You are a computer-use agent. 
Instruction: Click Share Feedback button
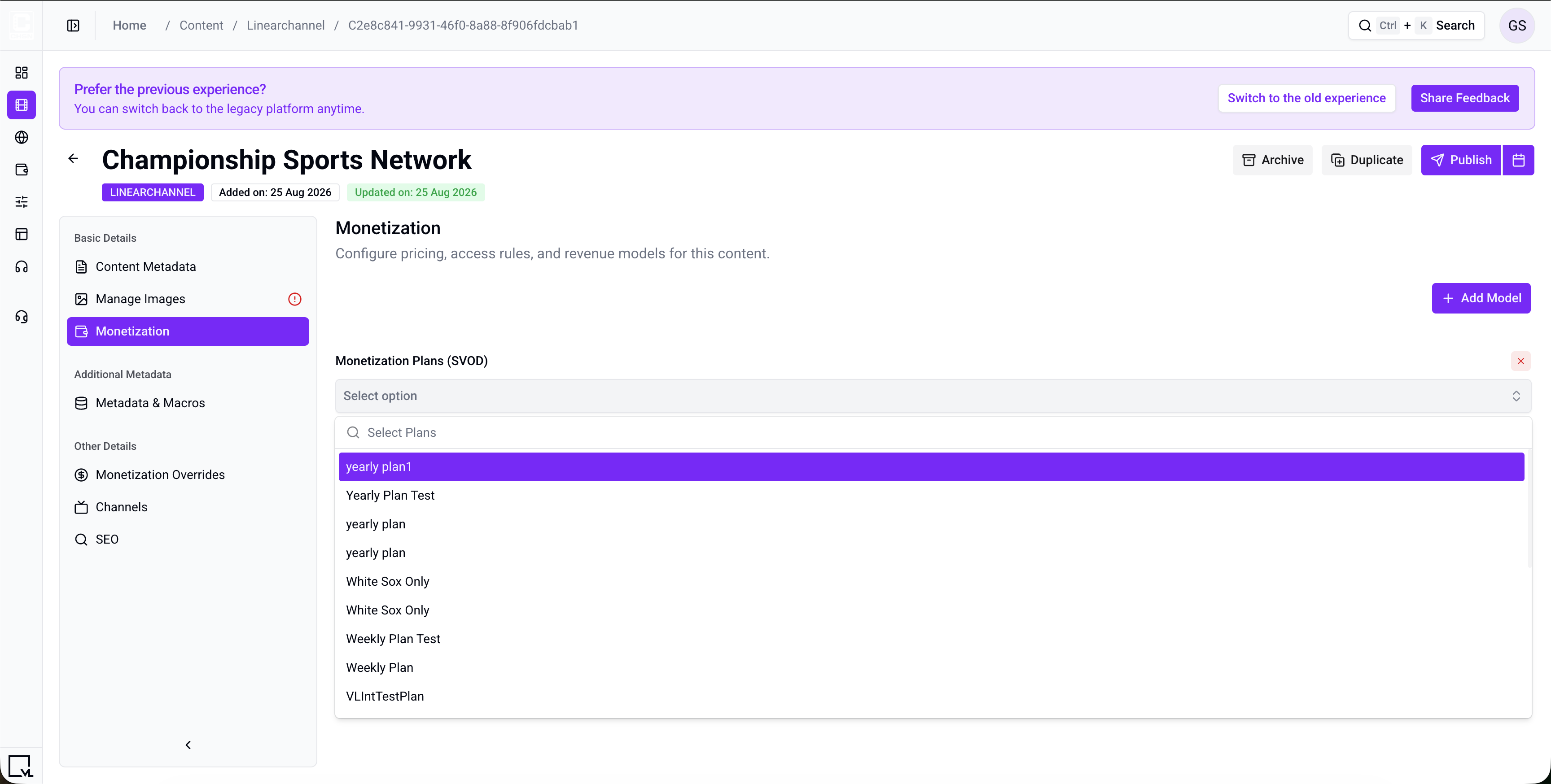pos(1464,98)
